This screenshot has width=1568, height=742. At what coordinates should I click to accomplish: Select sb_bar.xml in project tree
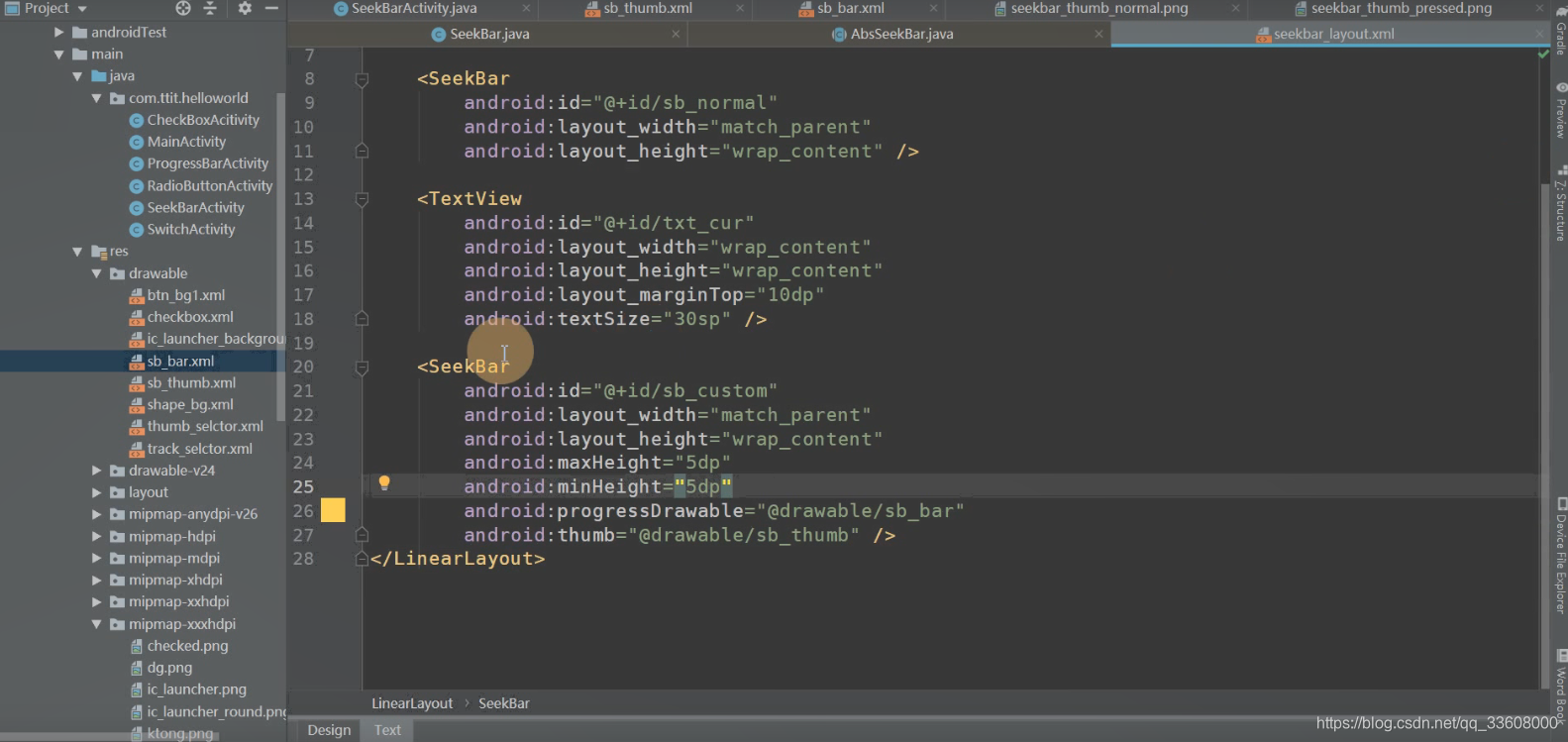pyautogui.click(x=180, y=361)
